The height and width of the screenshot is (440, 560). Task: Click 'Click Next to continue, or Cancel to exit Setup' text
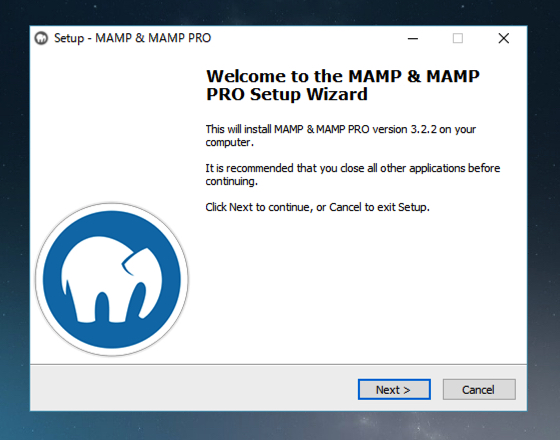(318, 207)
